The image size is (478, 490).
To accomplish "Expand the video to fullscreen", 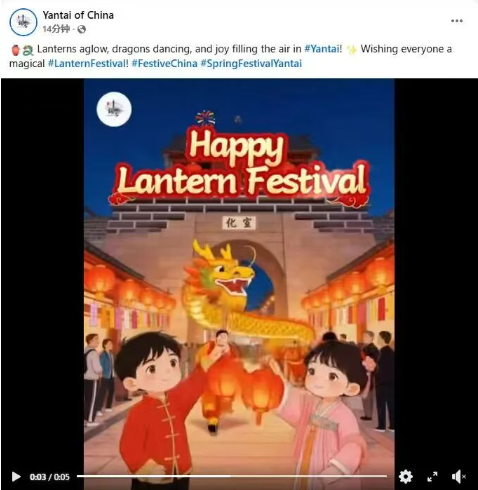I will (x=432, y=477).
